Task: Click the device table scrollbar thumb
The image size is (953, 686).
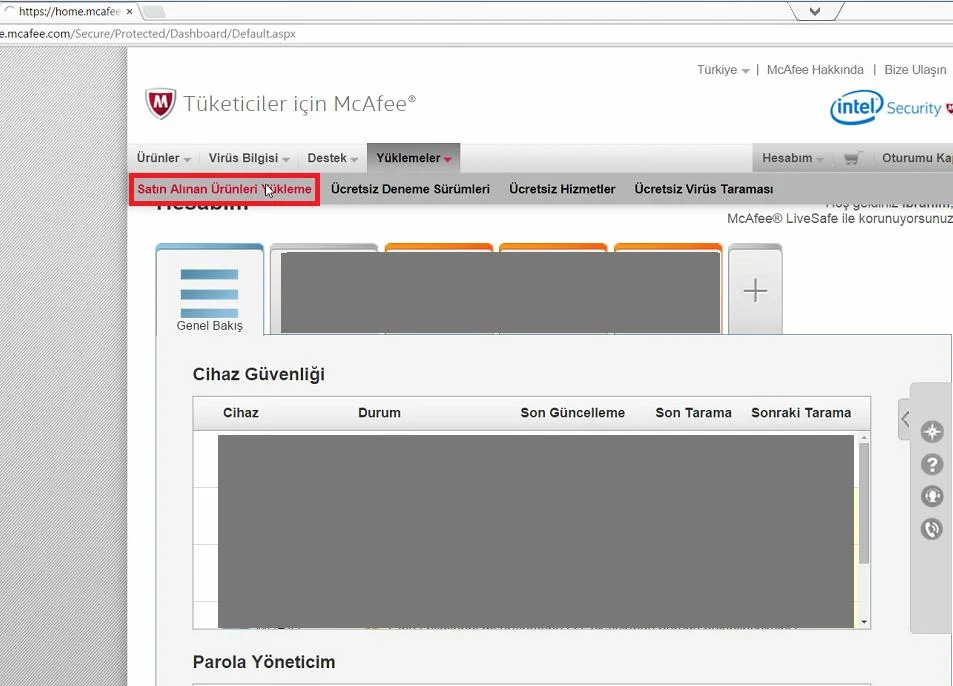Action: 864,503
